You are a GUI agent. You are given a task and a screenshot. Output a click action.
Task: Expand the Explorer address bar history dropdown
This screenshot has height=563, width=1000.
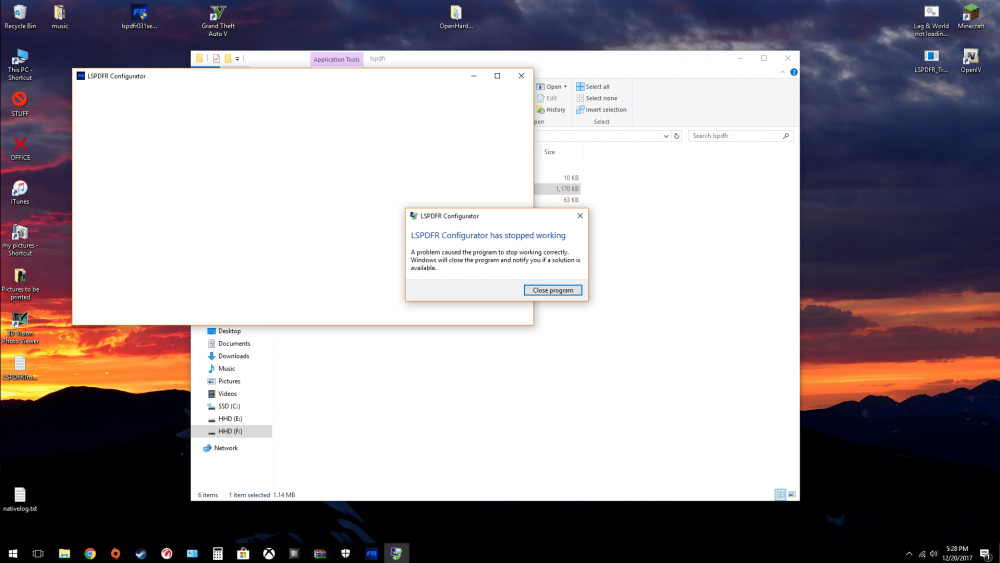click(x=666, y=136)
